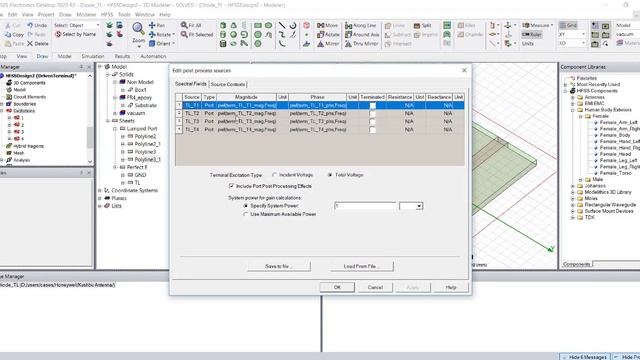Open the Results ribbon tab
Viewport: 640px width, 360px height.
pos(122,56)
